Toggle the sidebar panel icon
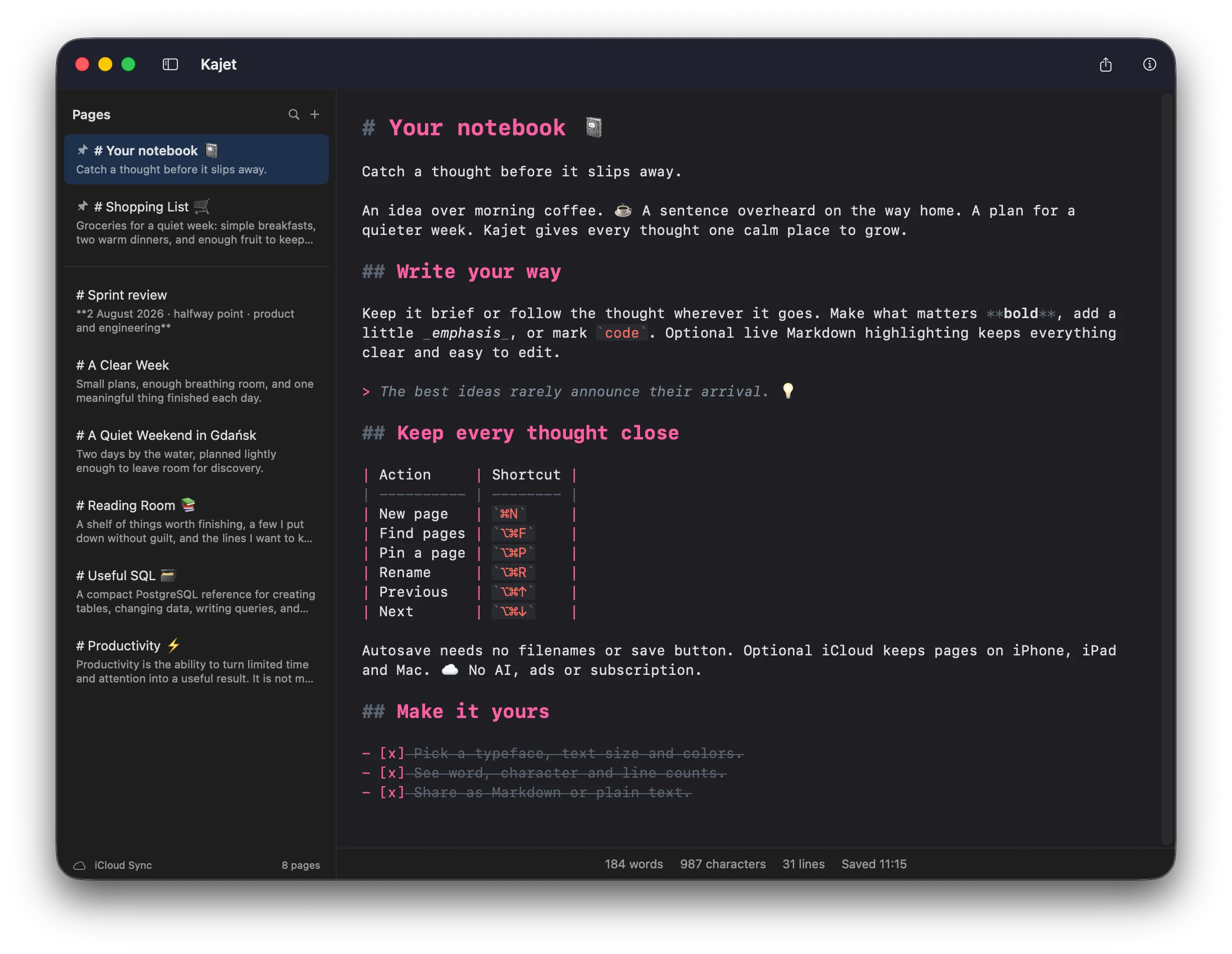This screenshot has width=1232, height=954. (170, 64)
